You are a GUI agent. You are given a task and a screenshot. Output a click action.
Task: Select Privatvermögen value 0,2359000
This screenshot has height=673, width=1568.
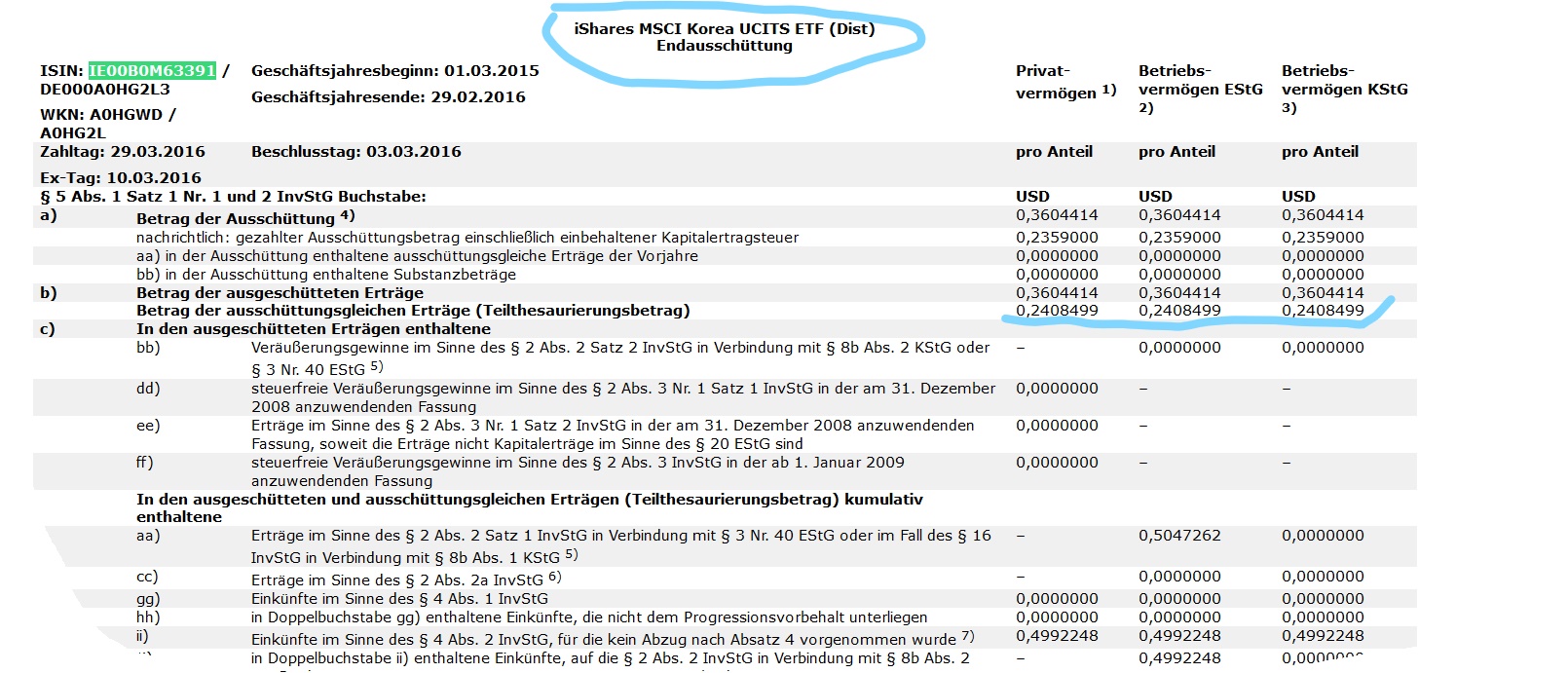coord(1057,238)
